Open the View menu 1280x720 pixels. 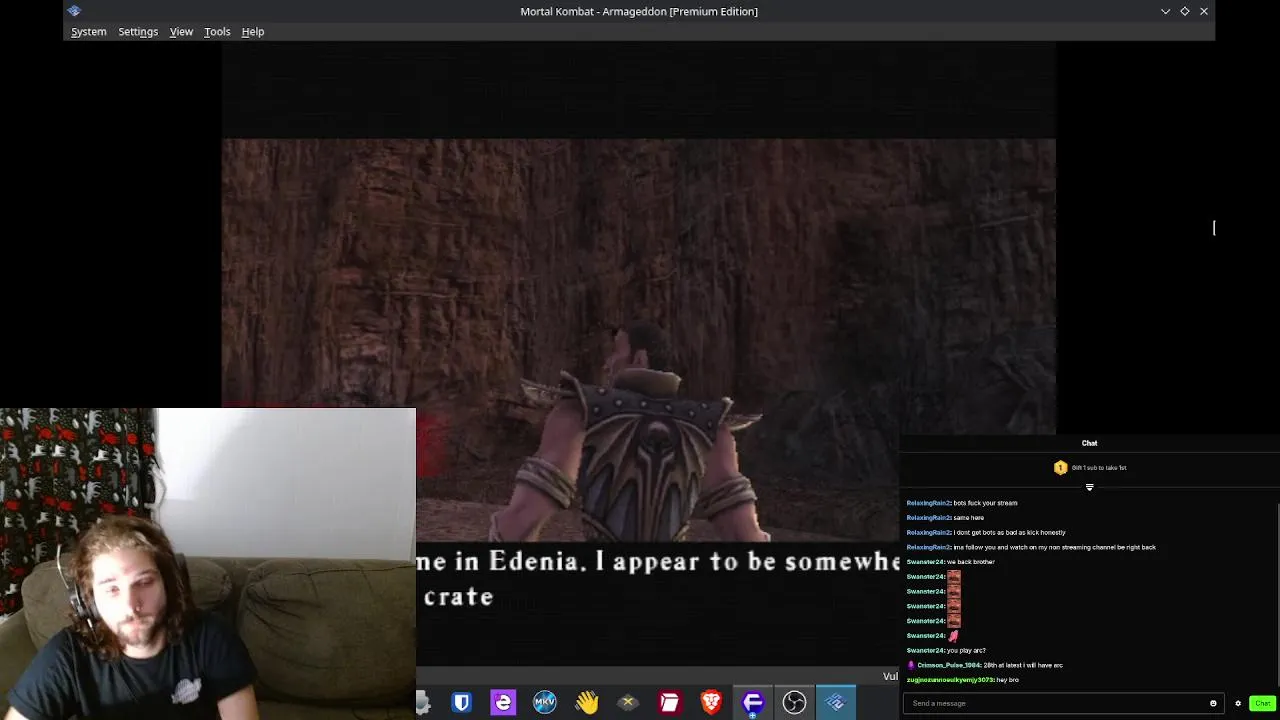(x=181, y=32)
